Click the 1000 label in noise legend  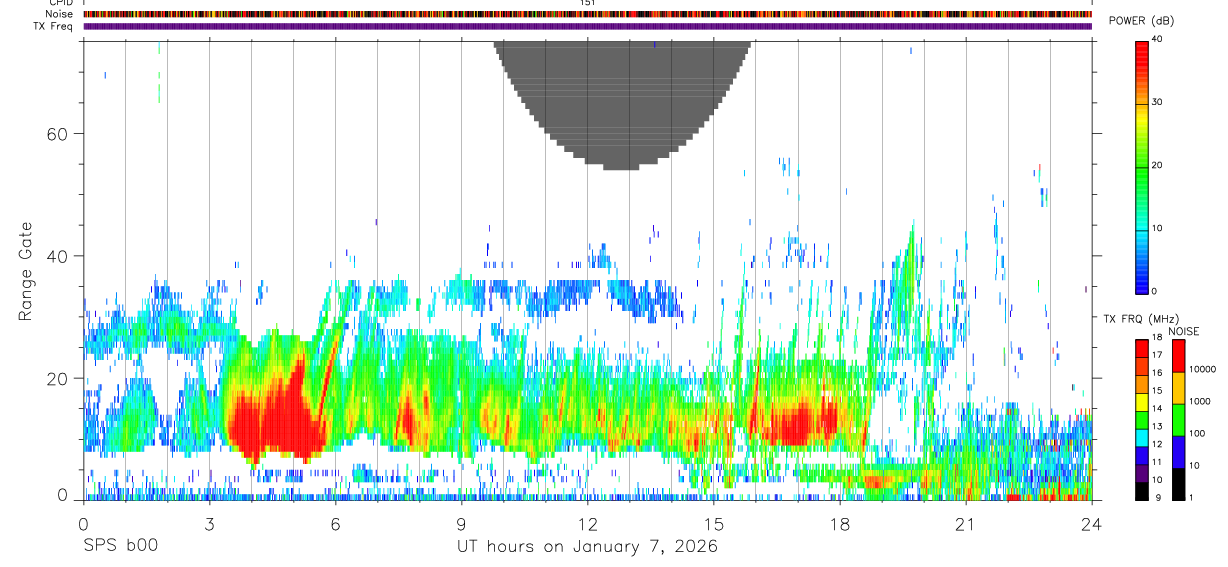pos(1200,401)
